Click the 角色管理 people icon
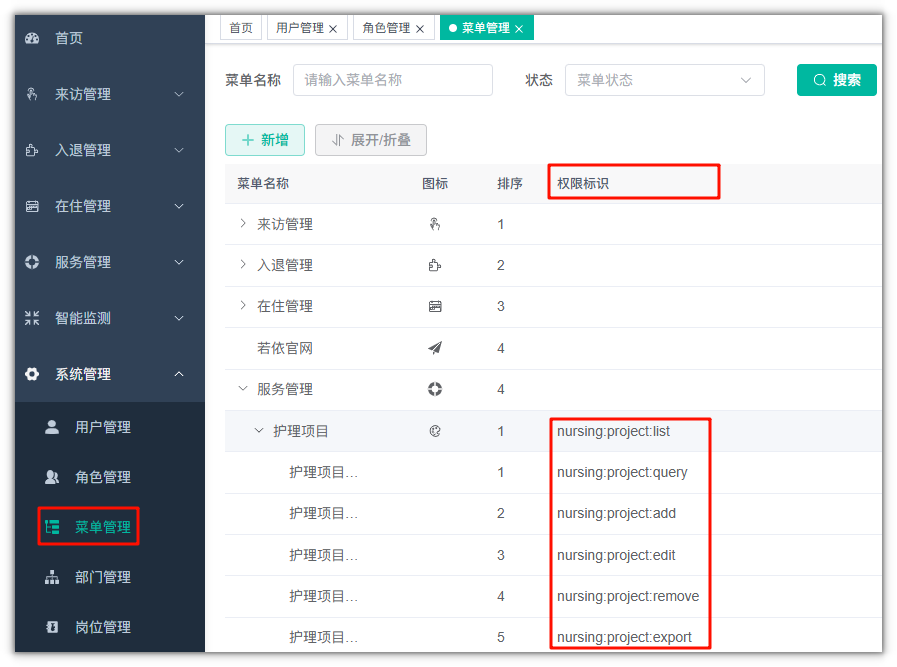 [x=52, y=477]
